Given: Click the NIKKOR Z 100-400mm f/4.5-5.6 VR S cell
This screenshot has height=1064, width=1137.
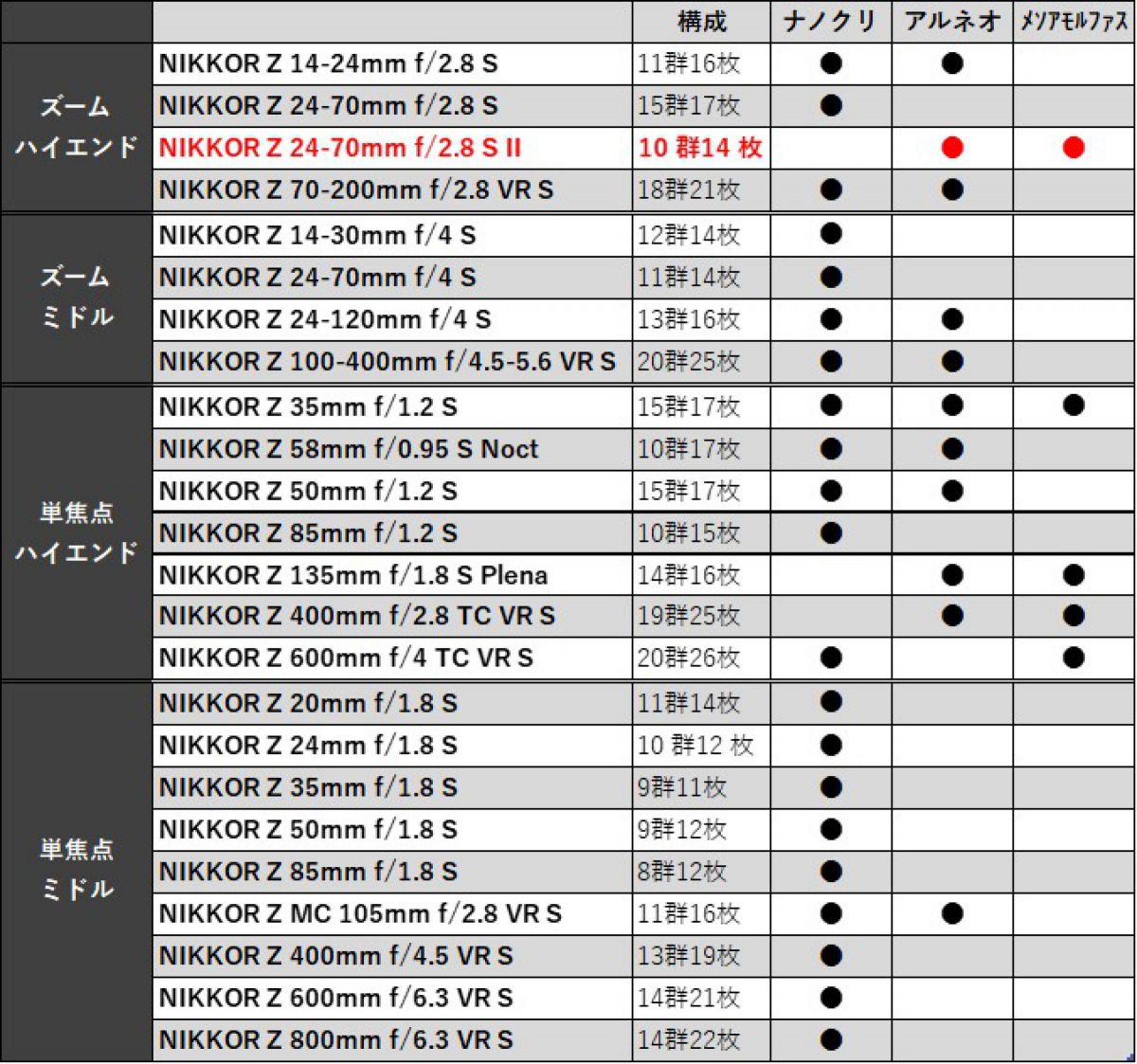Looking at the screenshot, I should pyautogui.click(x=392, y=361).
